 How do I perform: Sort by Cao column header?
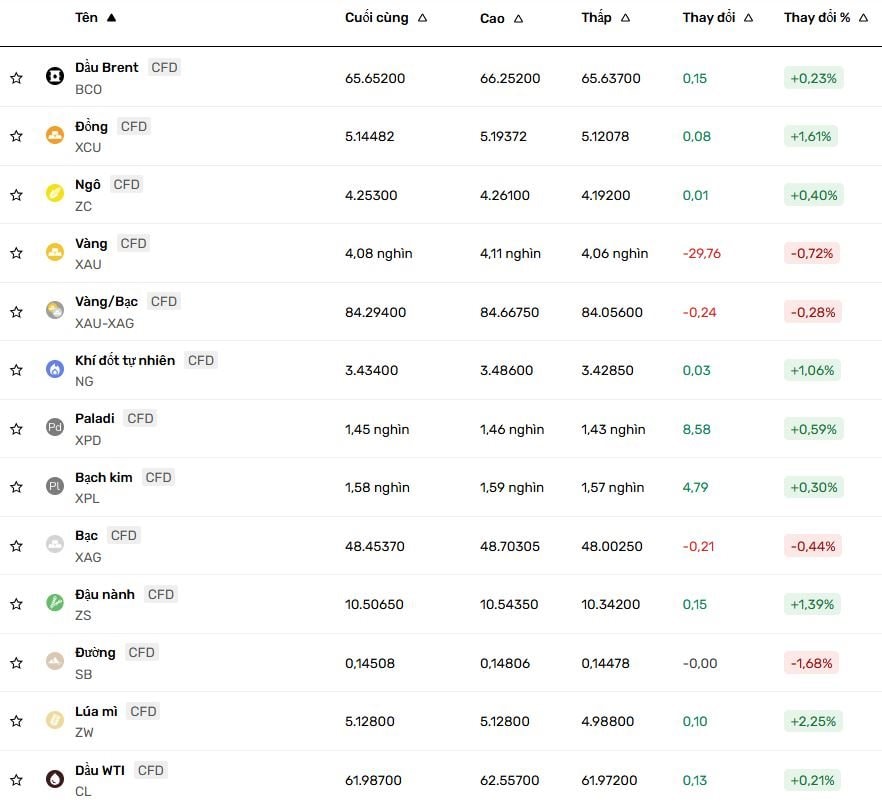click(x=501, y=18)
